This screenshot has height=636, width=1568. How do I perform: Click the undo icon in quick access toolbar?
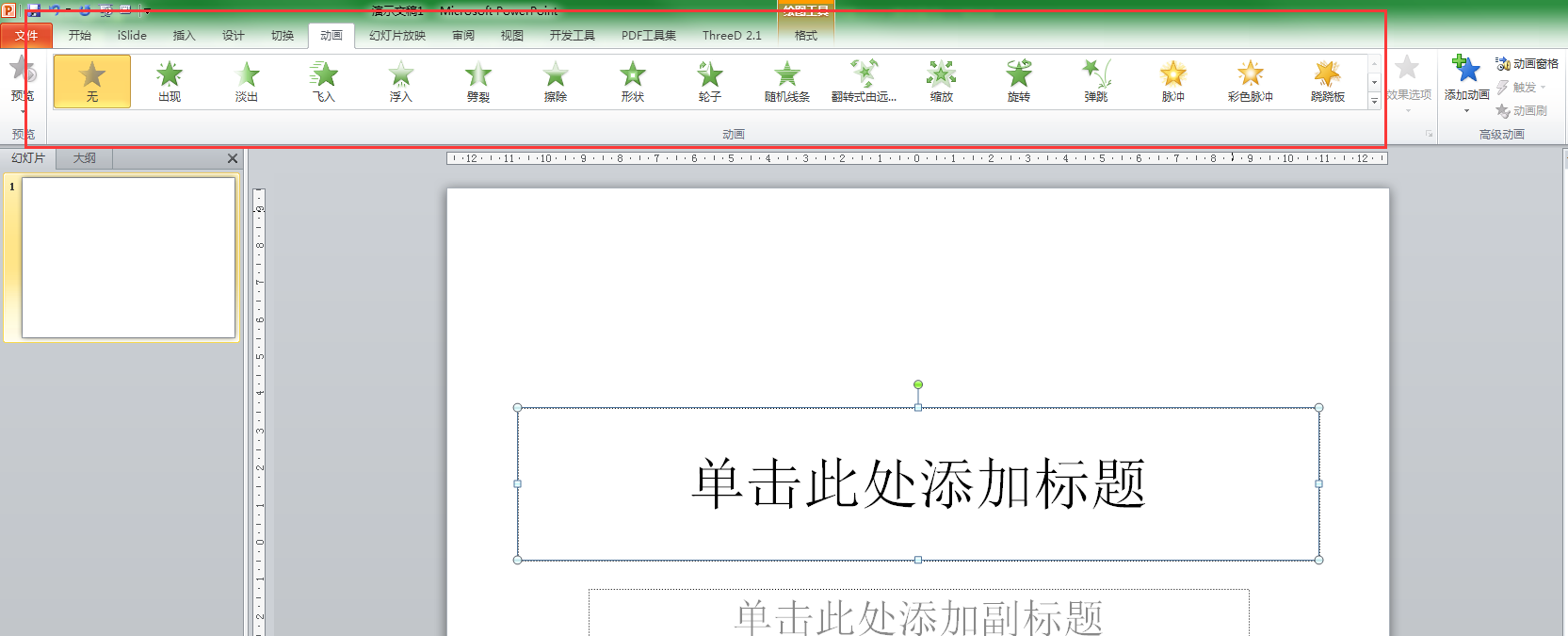coord(56,11)
